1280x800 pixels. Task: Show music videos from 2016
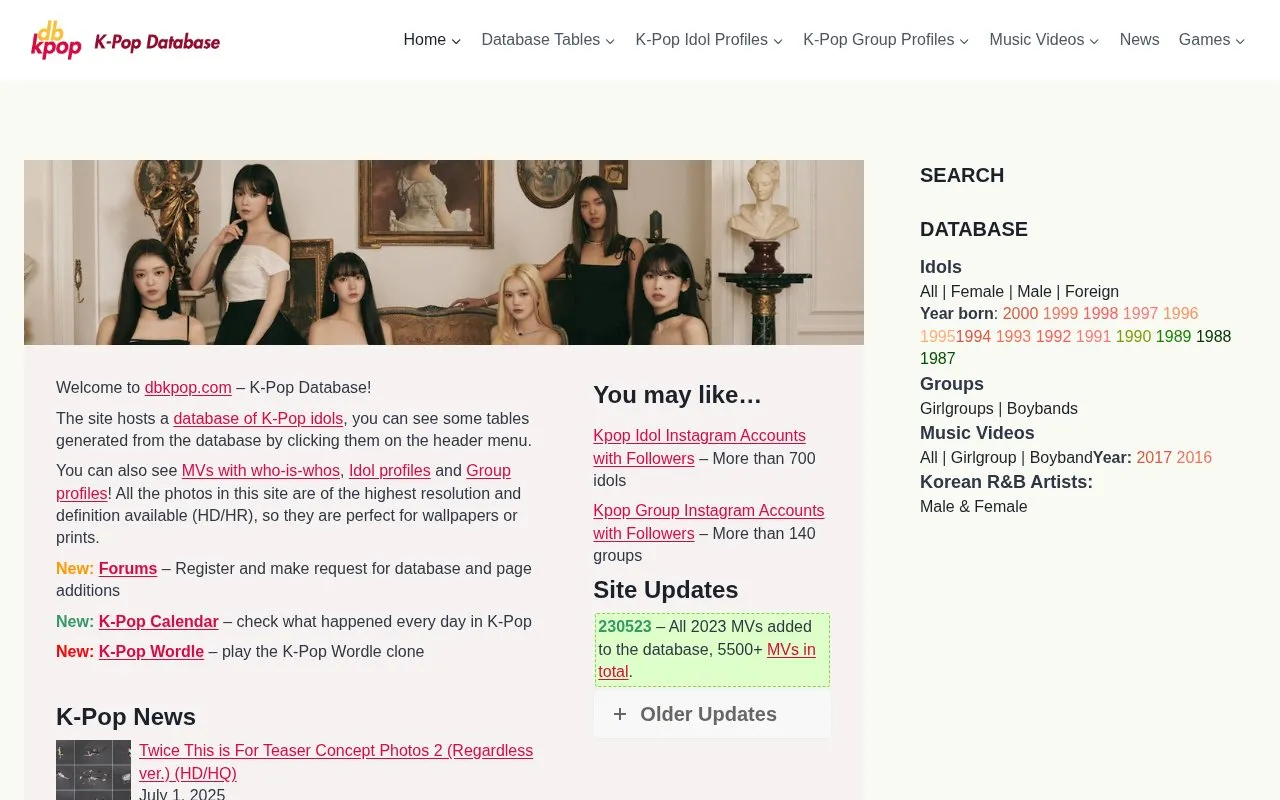pos(1194,457)
